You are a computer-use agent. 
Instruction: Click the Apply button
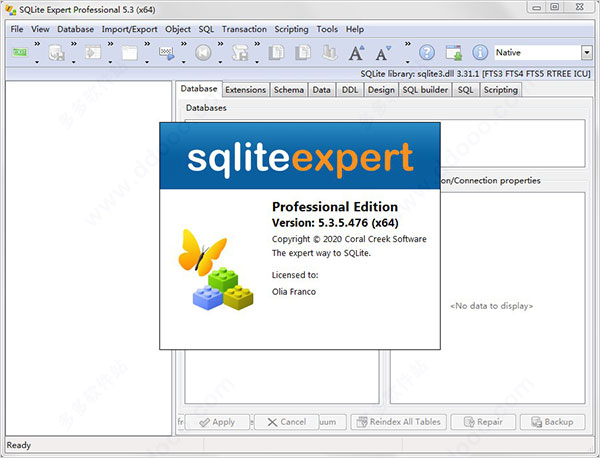(x=217, y=422)
